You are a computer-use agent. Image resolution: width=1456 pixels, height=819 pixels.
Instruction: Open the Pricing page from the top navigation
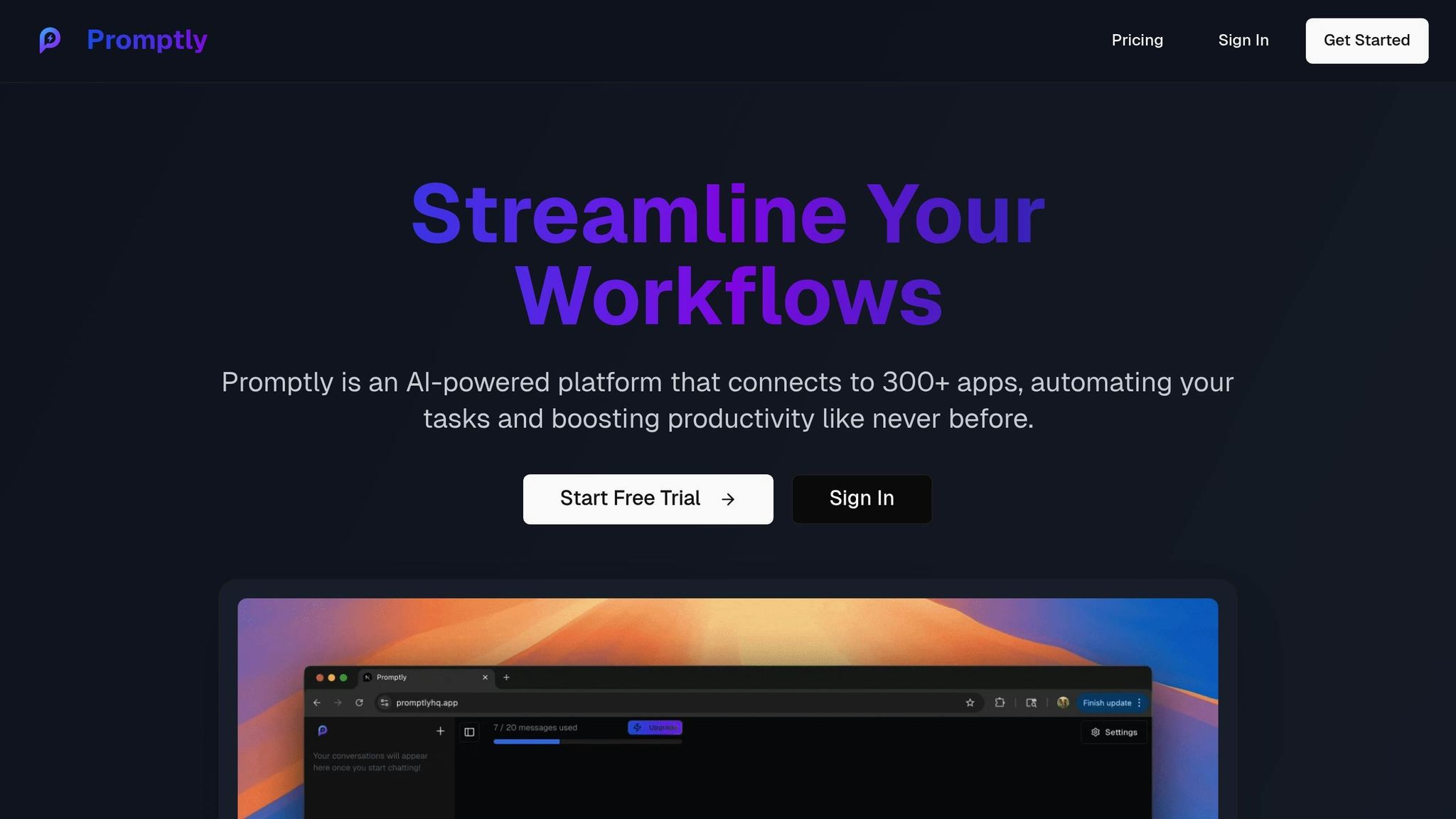click(x=1137, y=41)
